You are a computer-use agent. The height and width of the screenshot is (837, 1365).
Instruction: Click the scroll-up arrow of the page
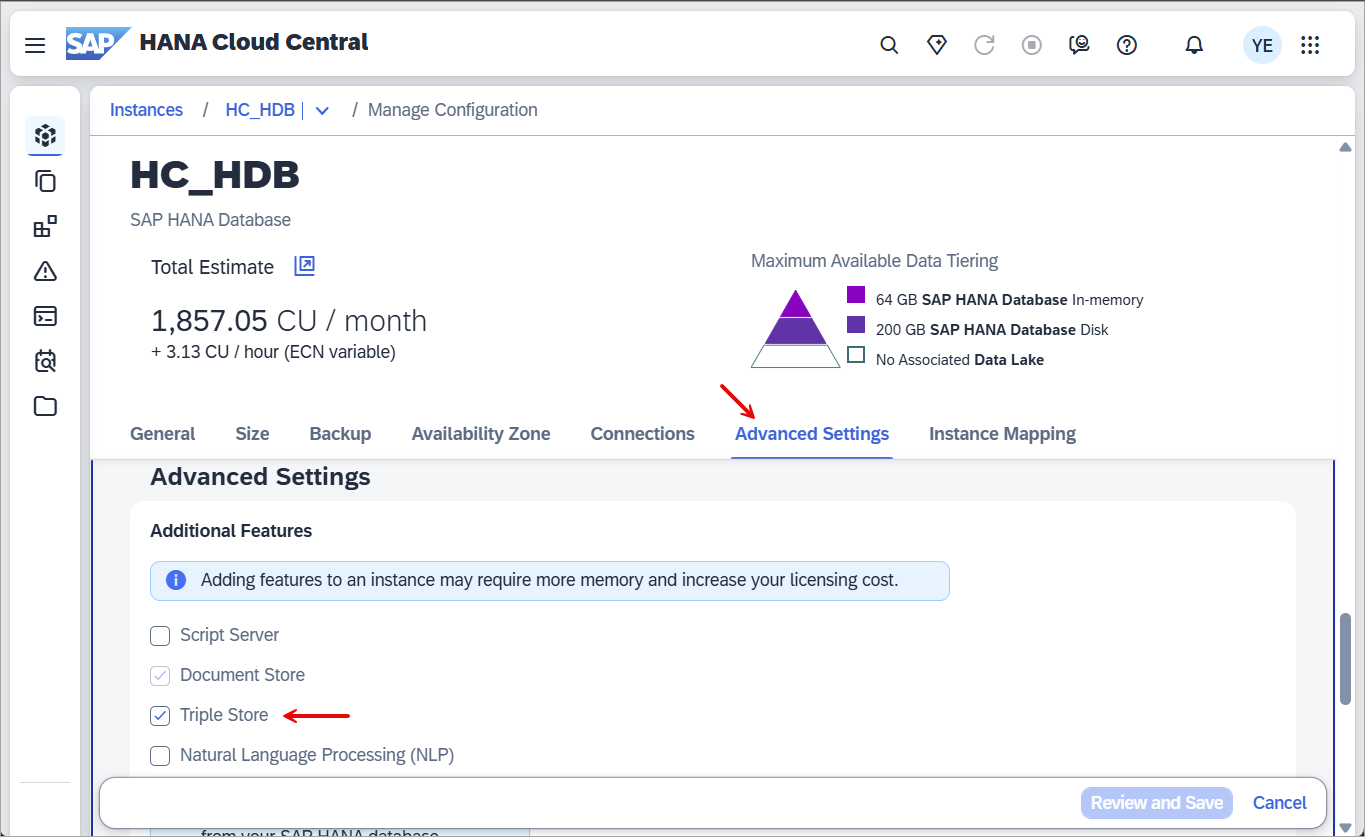(1345, 148)
